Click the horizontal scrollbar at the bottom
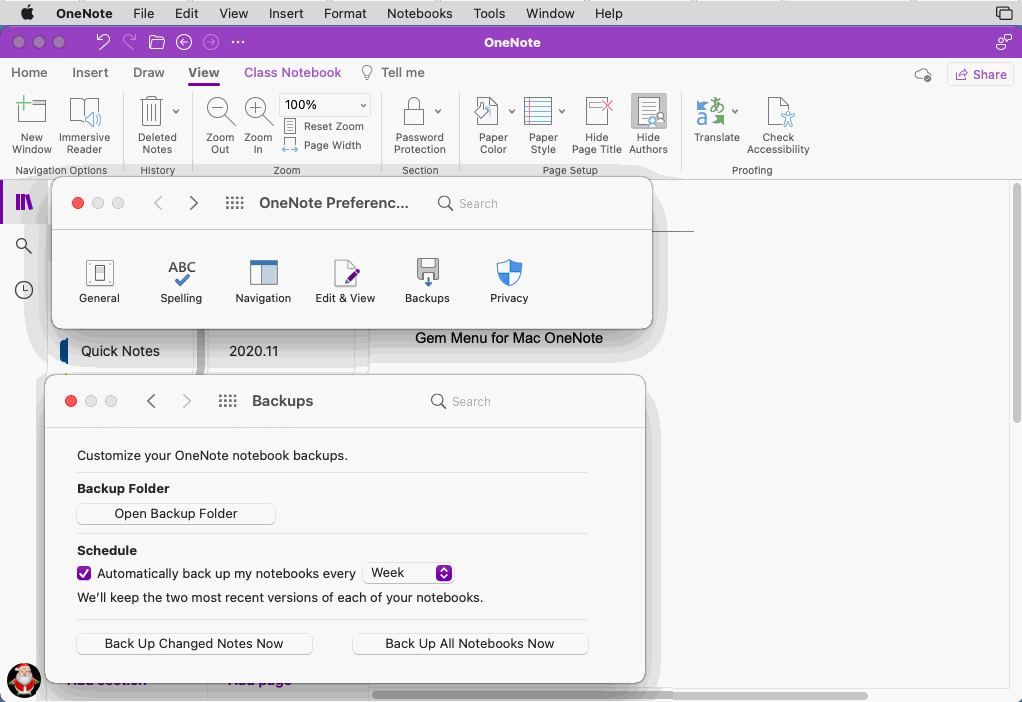 619,695
